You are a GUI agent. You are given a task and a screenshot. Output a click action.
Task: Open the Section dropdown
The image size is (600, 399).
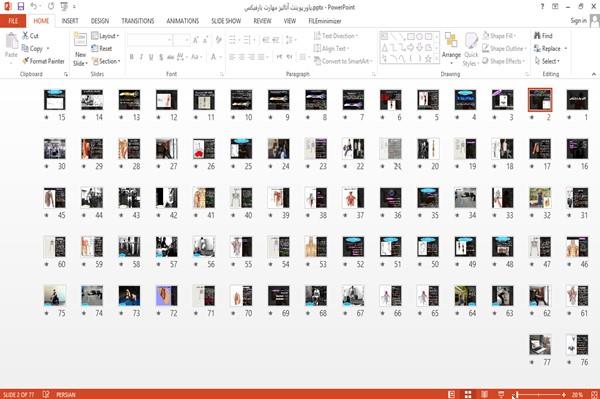(106, 61)
